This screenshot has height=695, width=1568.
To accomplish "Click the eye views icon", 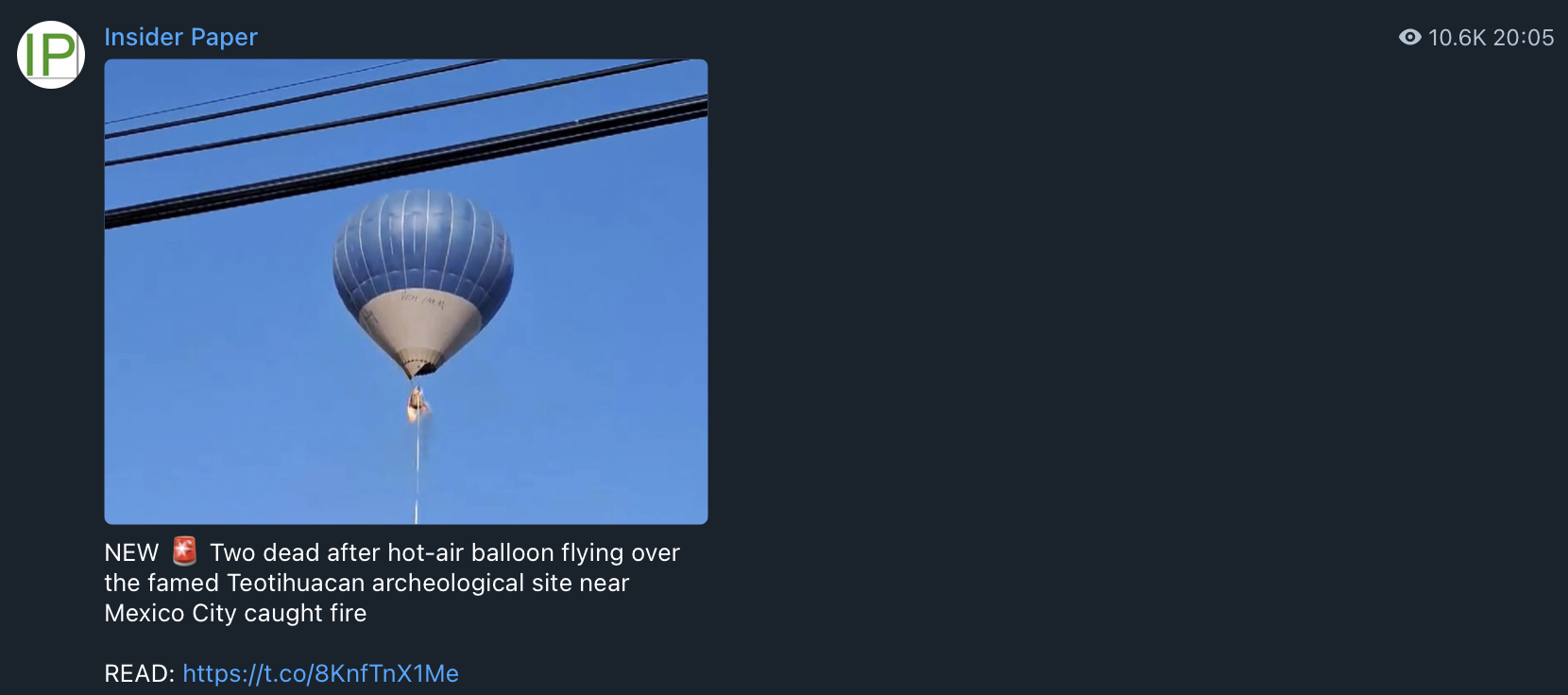I will tap(1409, 37).
